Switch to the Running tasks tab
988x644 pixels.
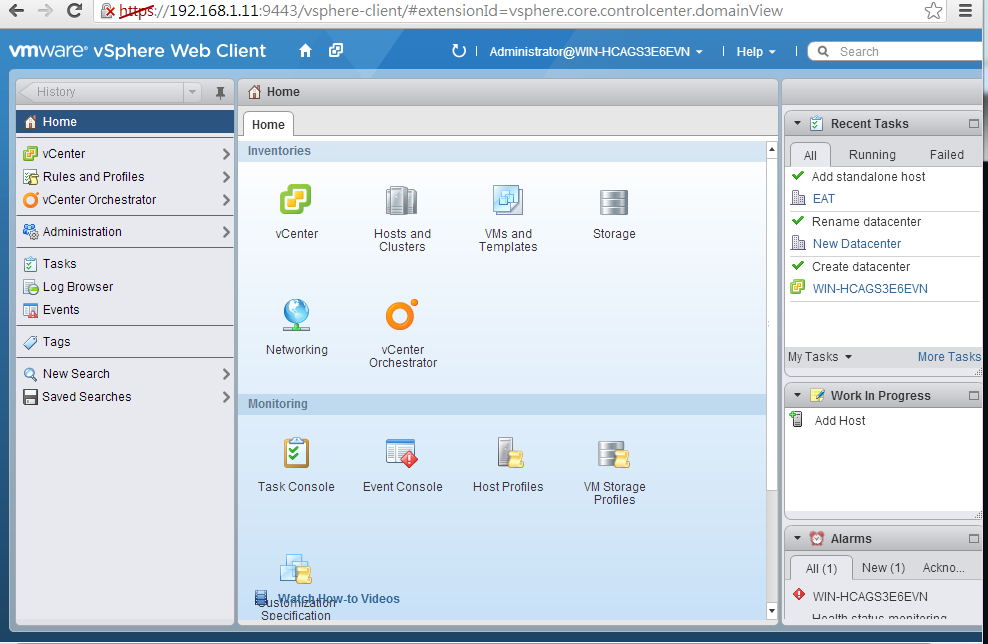pos(872,155)
